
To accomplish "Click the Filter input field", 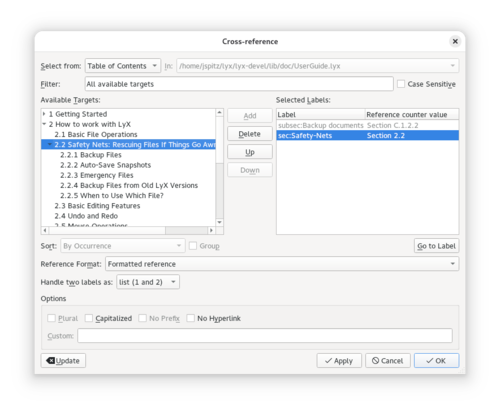I will point(239,84).
